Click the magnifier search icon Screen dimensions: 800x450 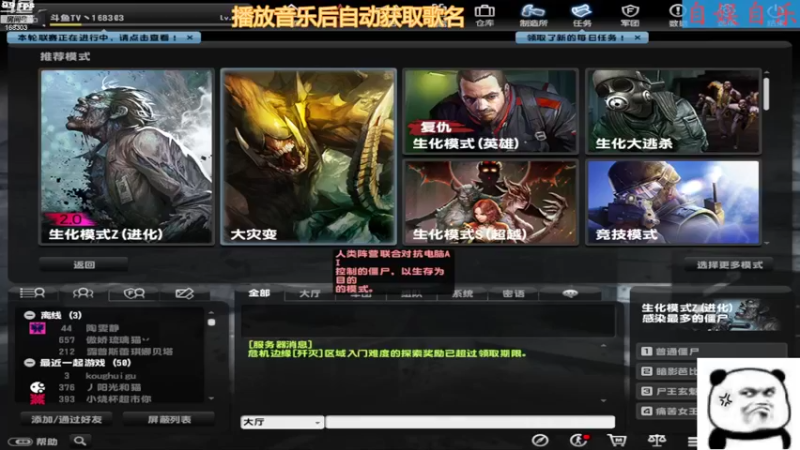click(x=80, y=441)
